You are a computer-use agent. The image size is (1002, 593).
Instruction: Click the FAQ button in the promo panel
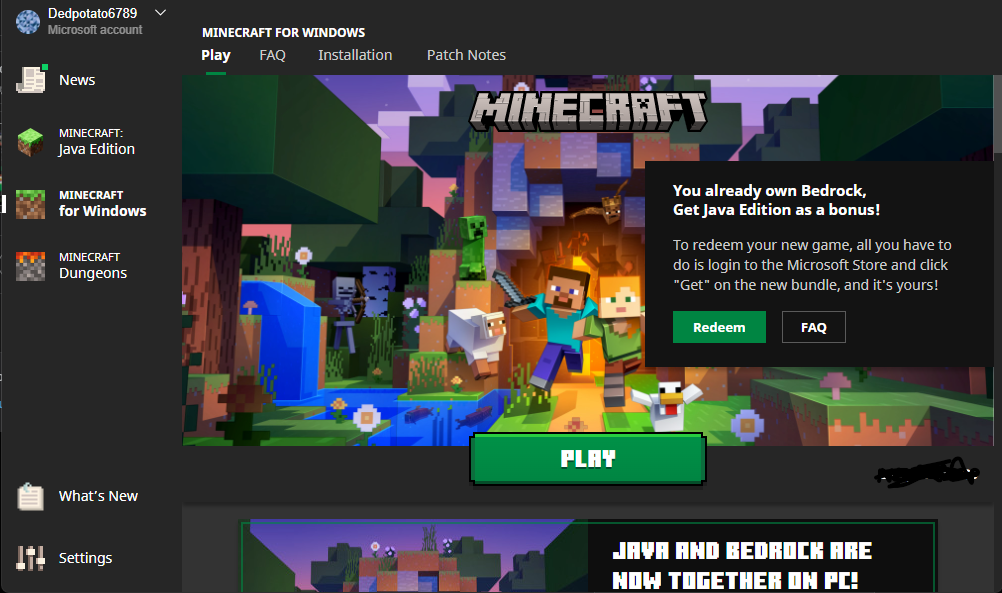click(x=814, y=327)
